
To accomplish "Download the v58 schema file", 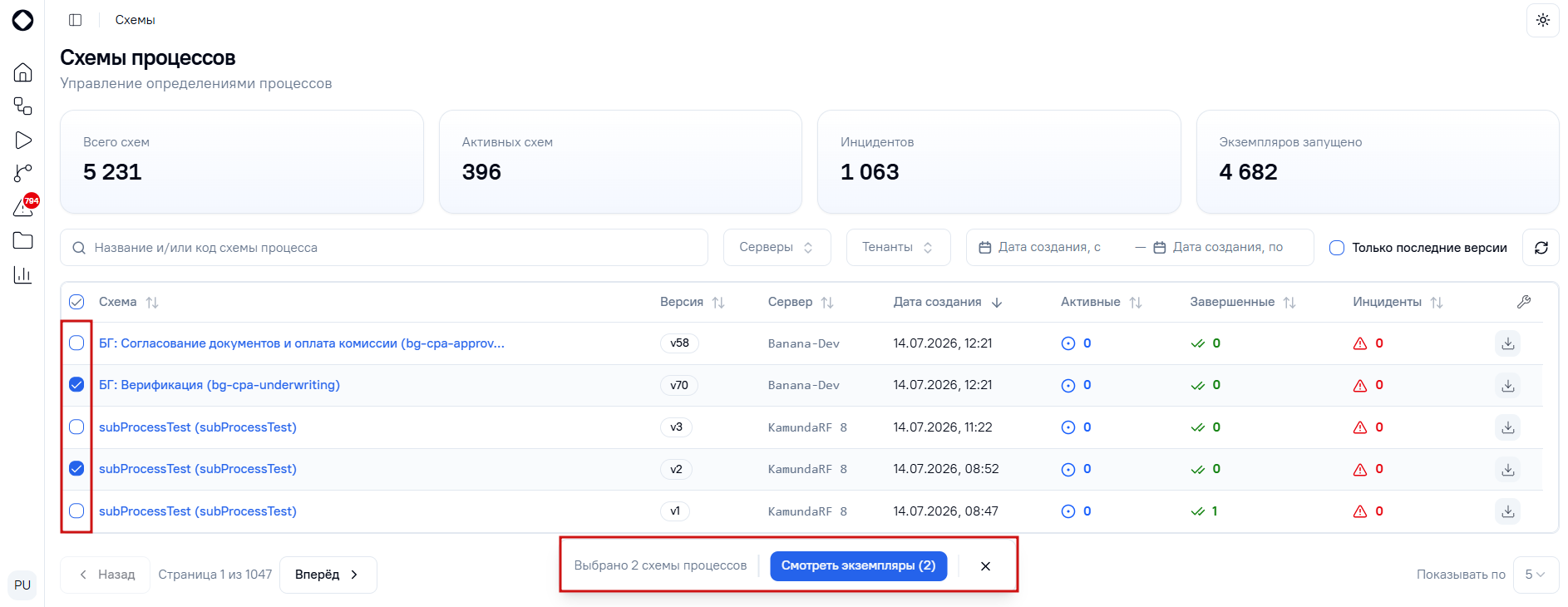I will [x=1508, y=343].
